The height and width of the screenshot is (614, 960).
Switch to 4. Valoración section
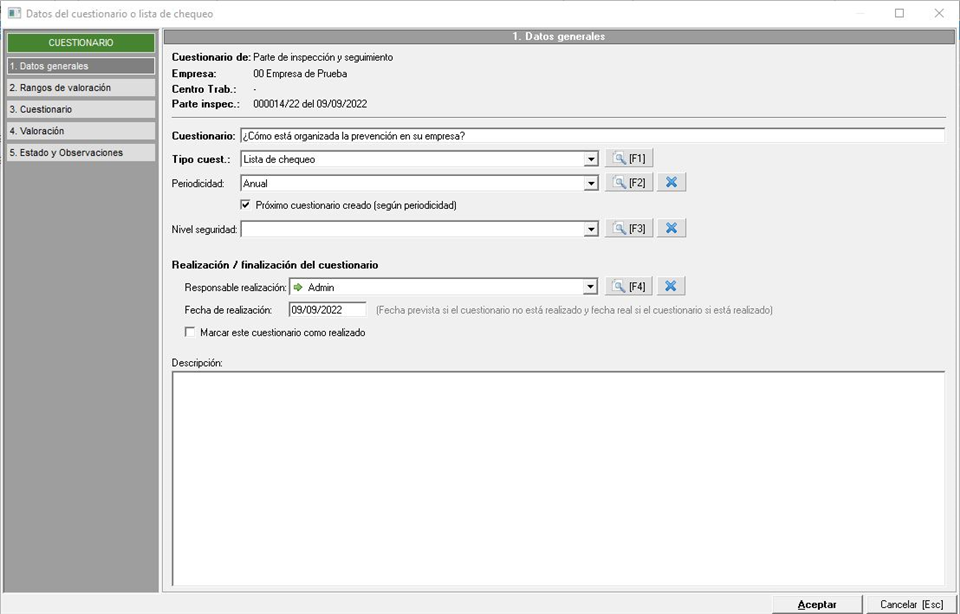81,131
